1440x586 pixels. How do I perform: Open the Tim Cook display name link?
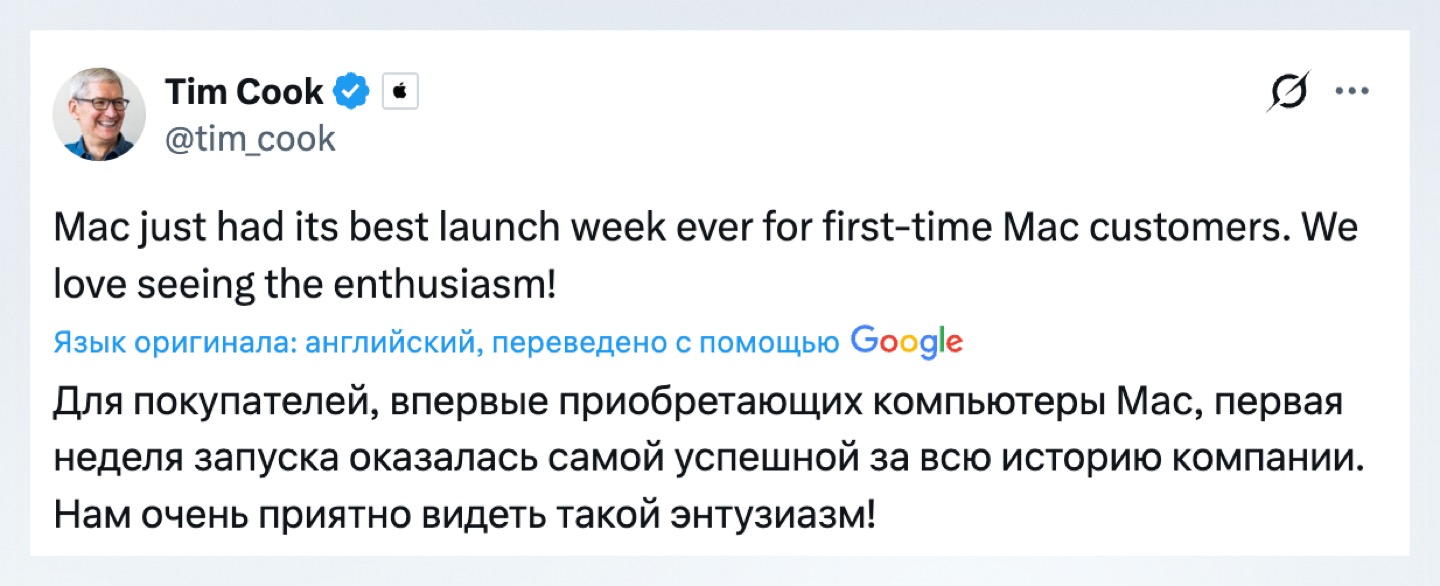[x=244, y=92]
